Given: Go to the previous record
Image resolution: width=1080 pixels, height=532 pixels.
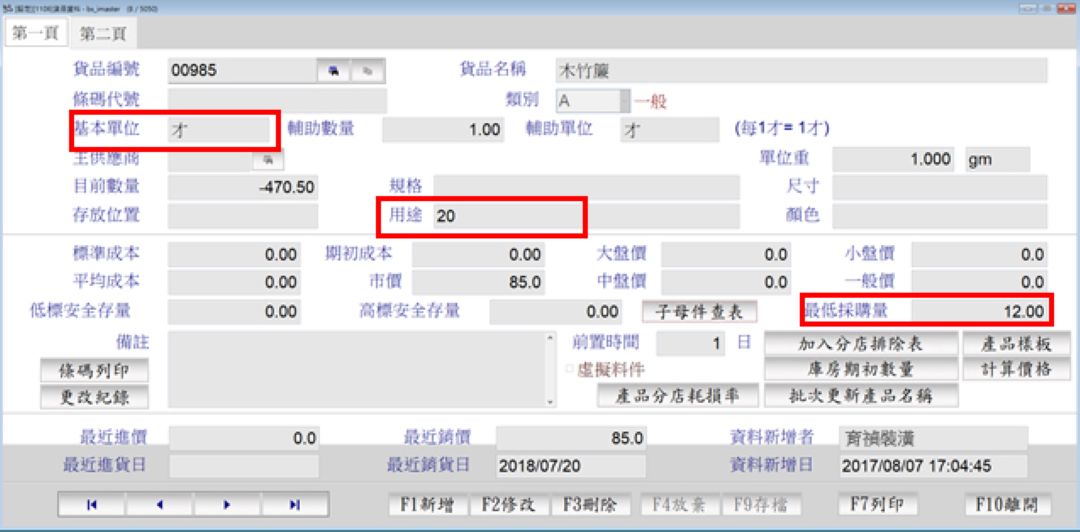Looking at the screenshot, I should click(x=158, y=505).
